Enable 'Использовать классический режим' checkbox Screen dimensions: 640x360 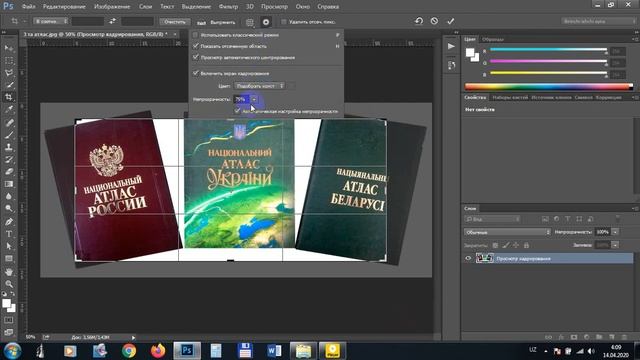[x=195, y=35]
